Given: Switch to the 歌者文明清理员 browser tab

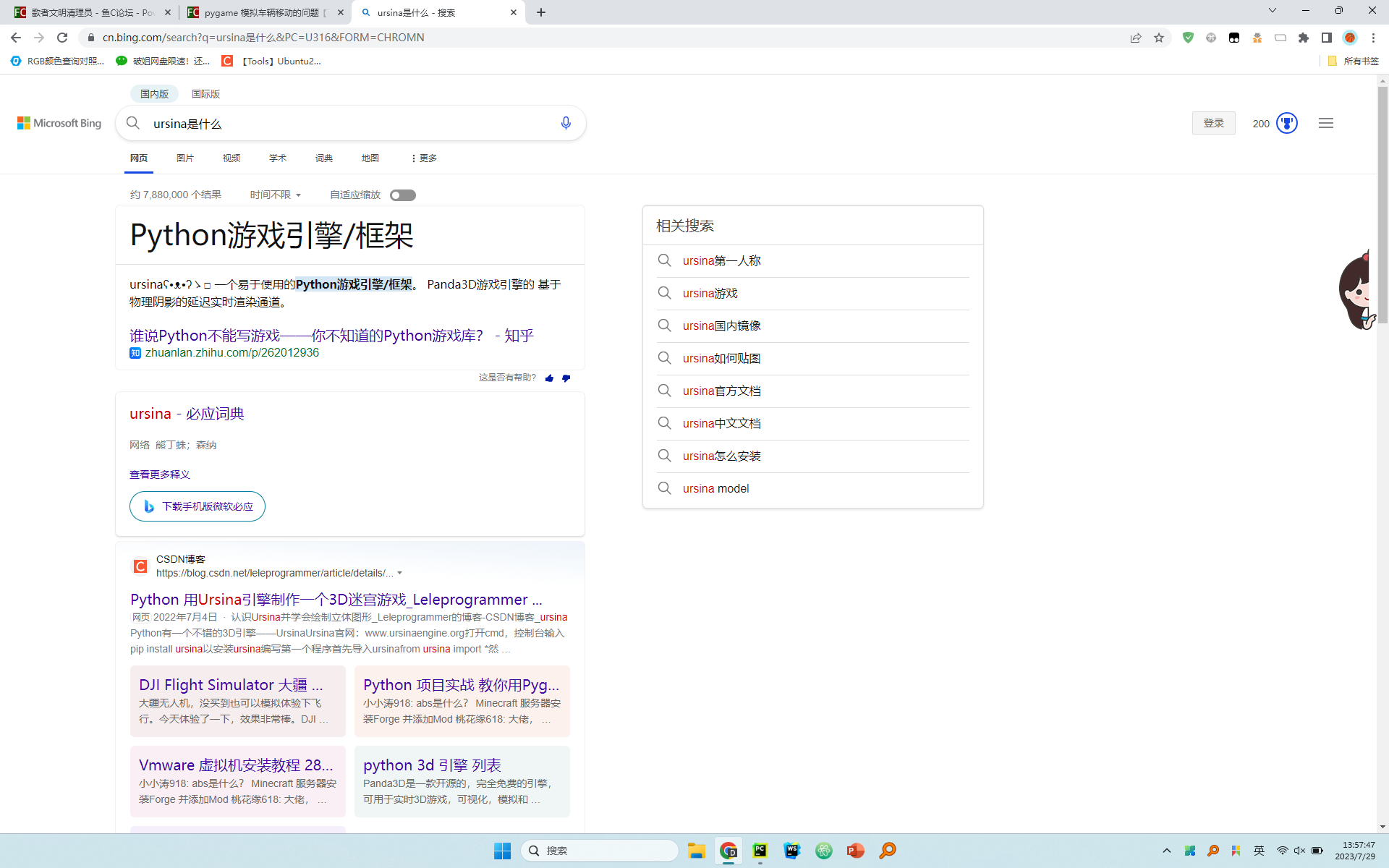Looking at the screenshot, I should point(90,12).
